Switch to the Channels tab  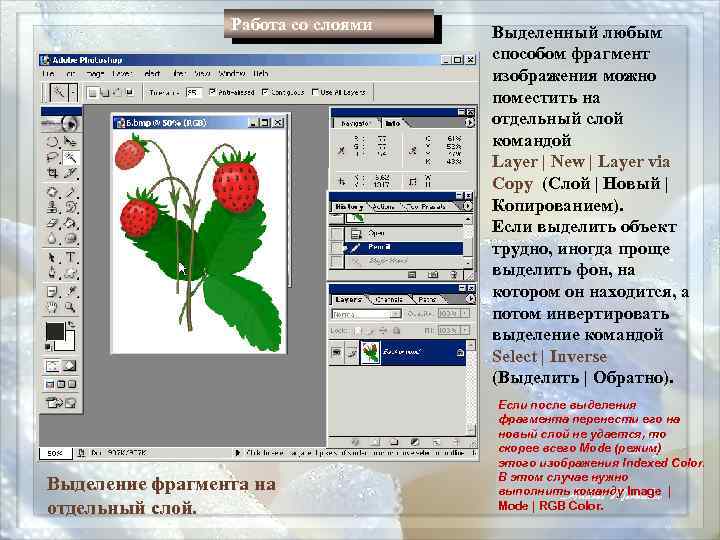(389, 299)
